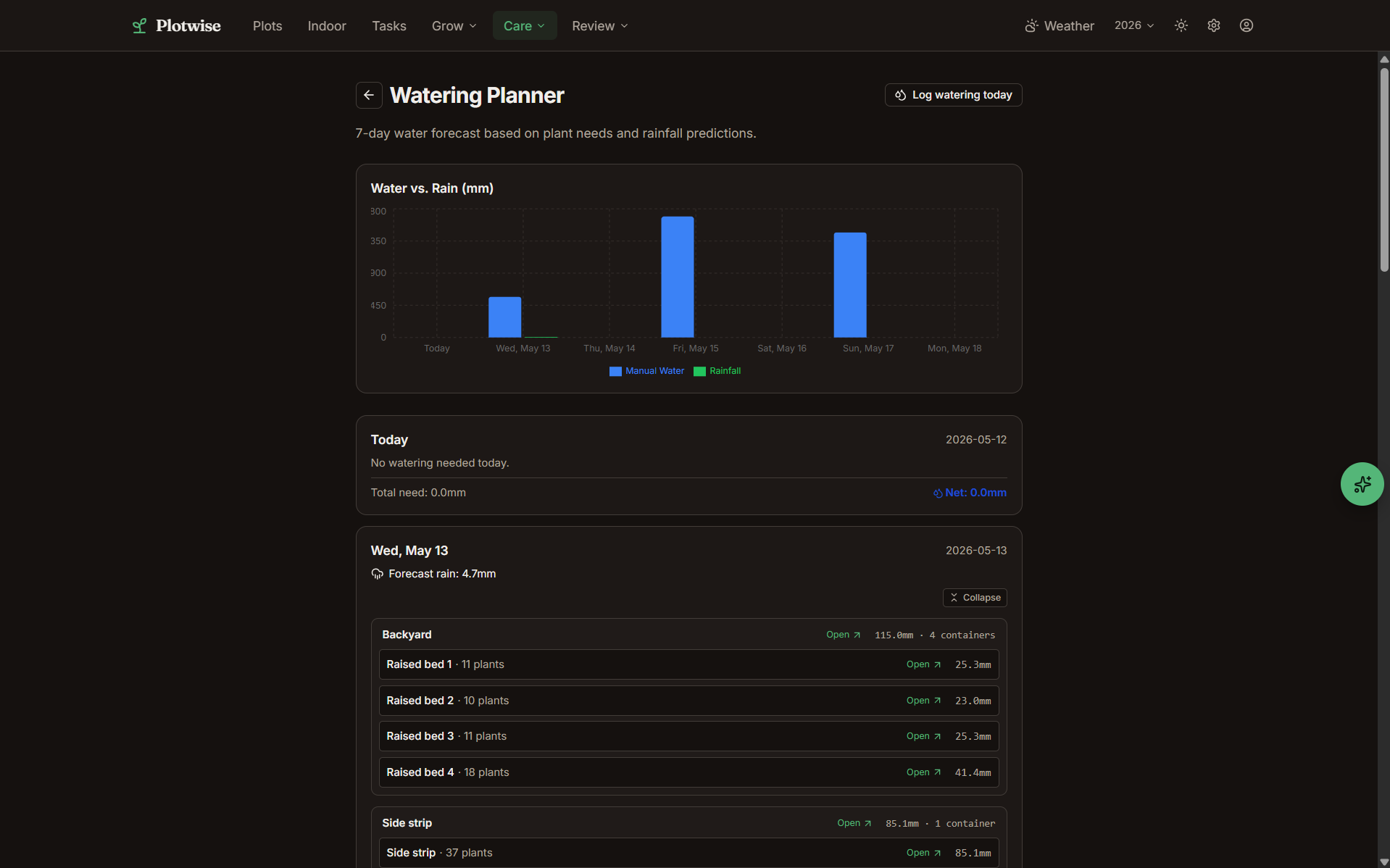Click the No watering needed today message
The height and width of the screenshot is (868, 1390).
(x=440, y=463)
